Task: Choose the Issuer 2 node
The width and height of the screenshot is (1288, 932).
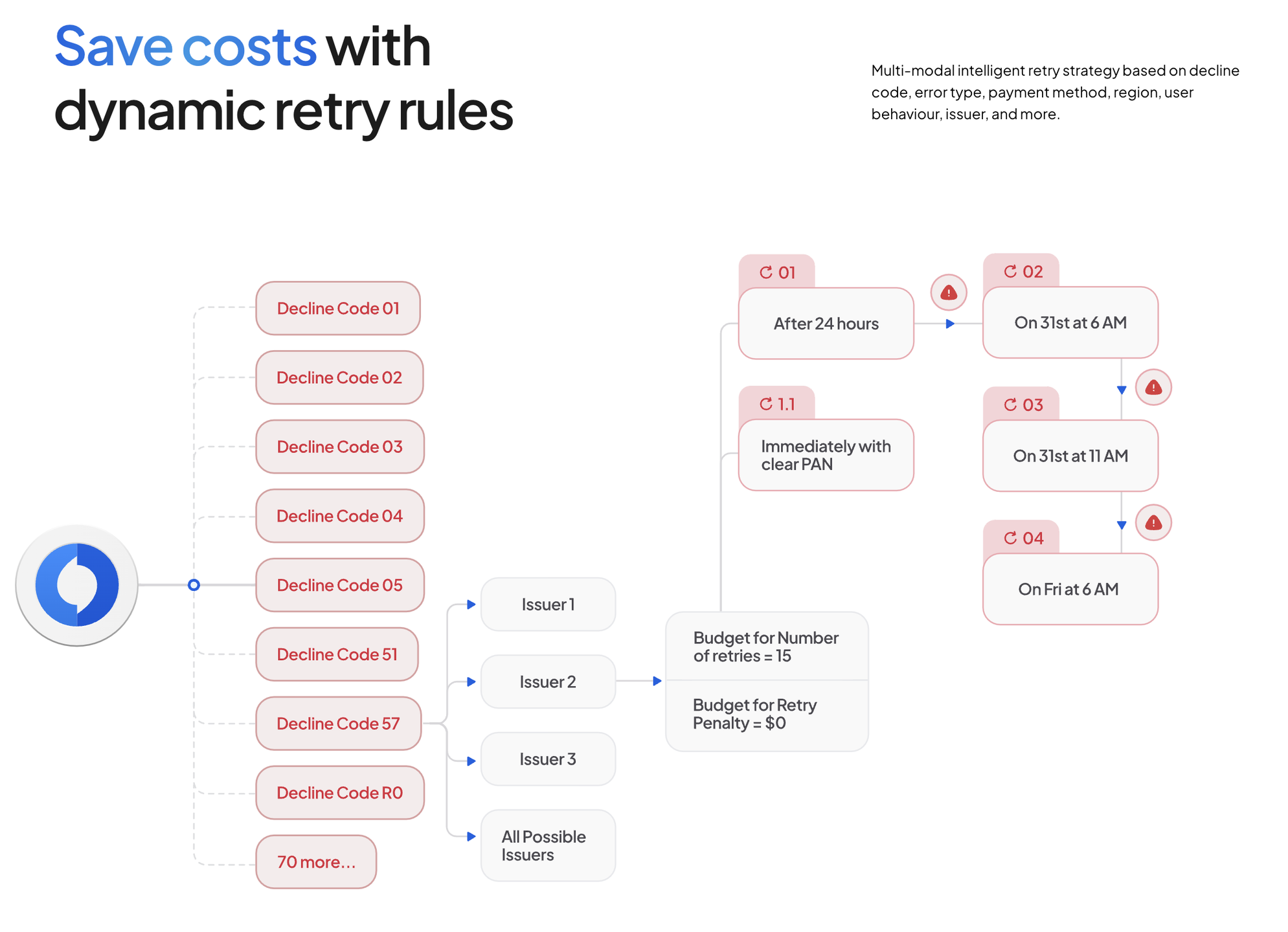Action: coord(548,682)
